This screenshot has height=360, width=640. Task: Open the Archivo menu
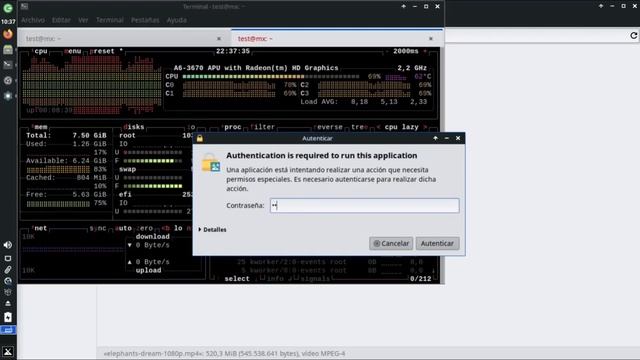point(33,20)
